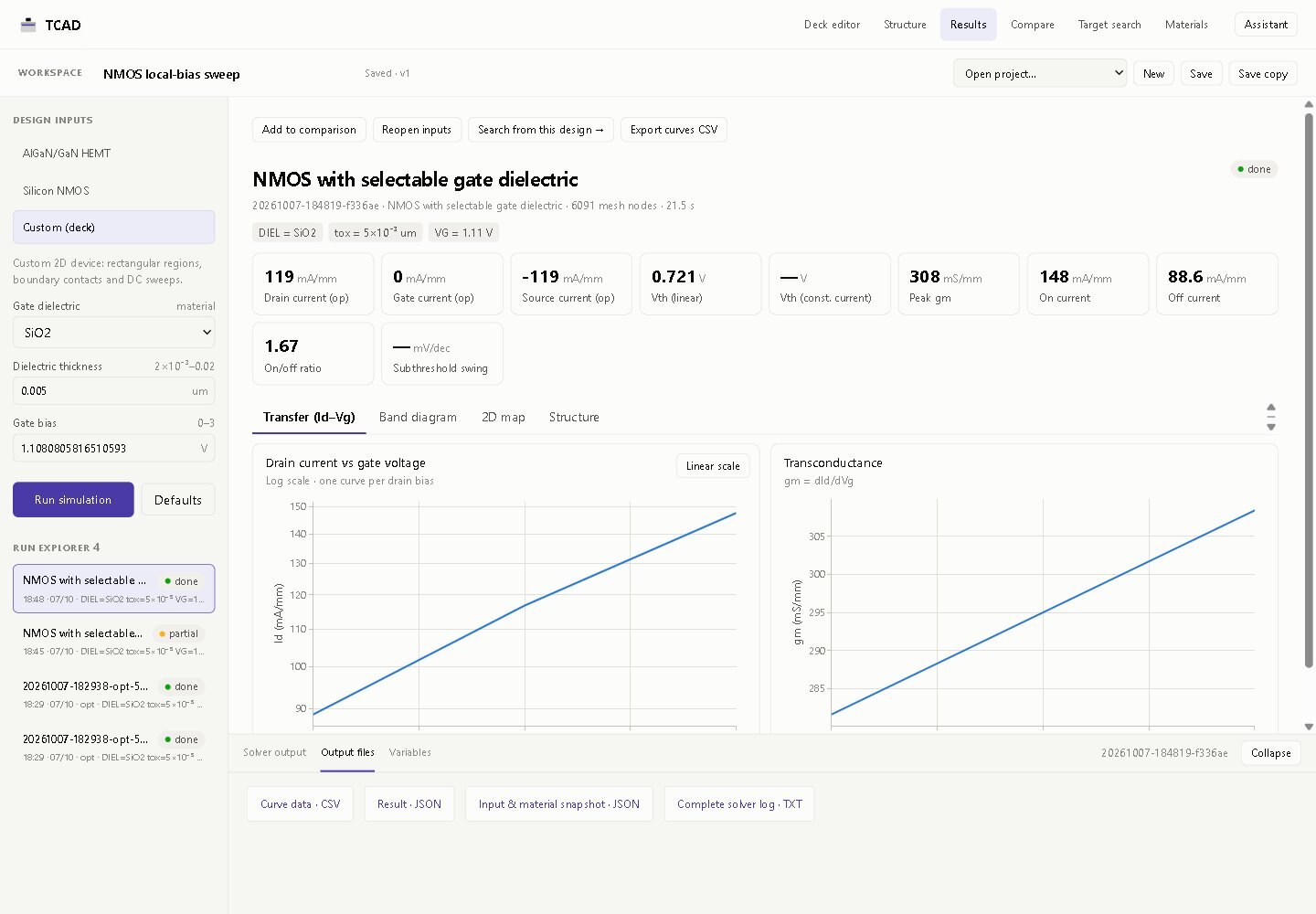
Task: Go to the Deck editor page
Action: point(832,25)
